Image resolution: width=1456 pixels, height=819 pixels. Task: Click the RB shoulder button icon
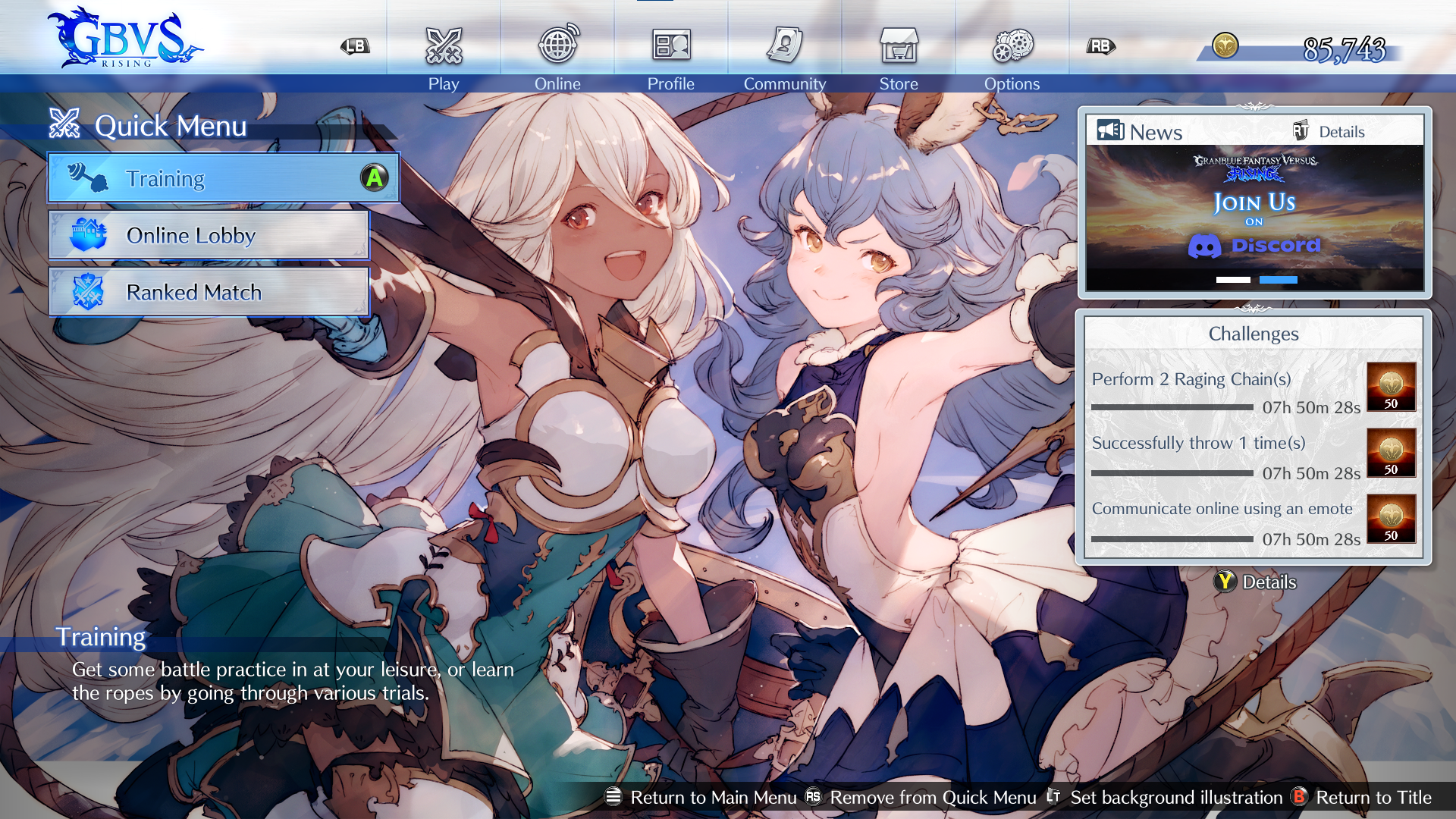coord(1100,46)
